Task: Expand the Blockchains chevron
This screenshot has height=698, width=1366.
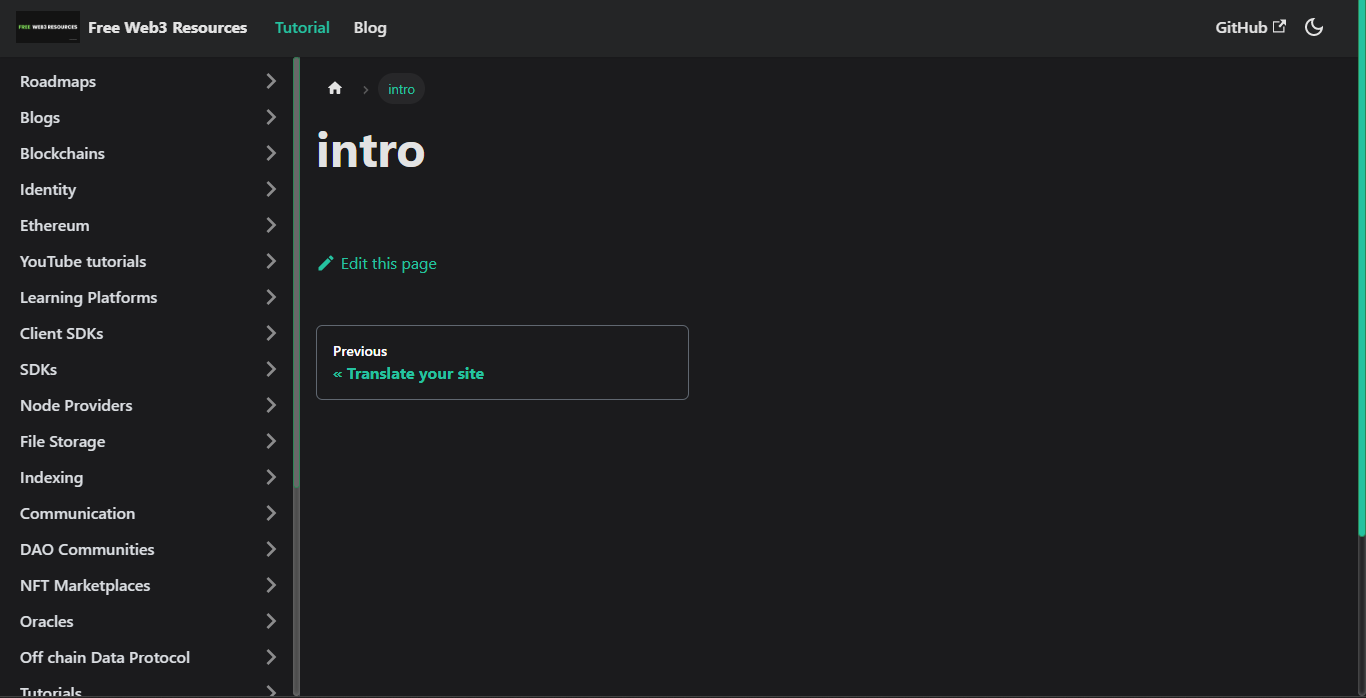Action: [x=271, y=153]
